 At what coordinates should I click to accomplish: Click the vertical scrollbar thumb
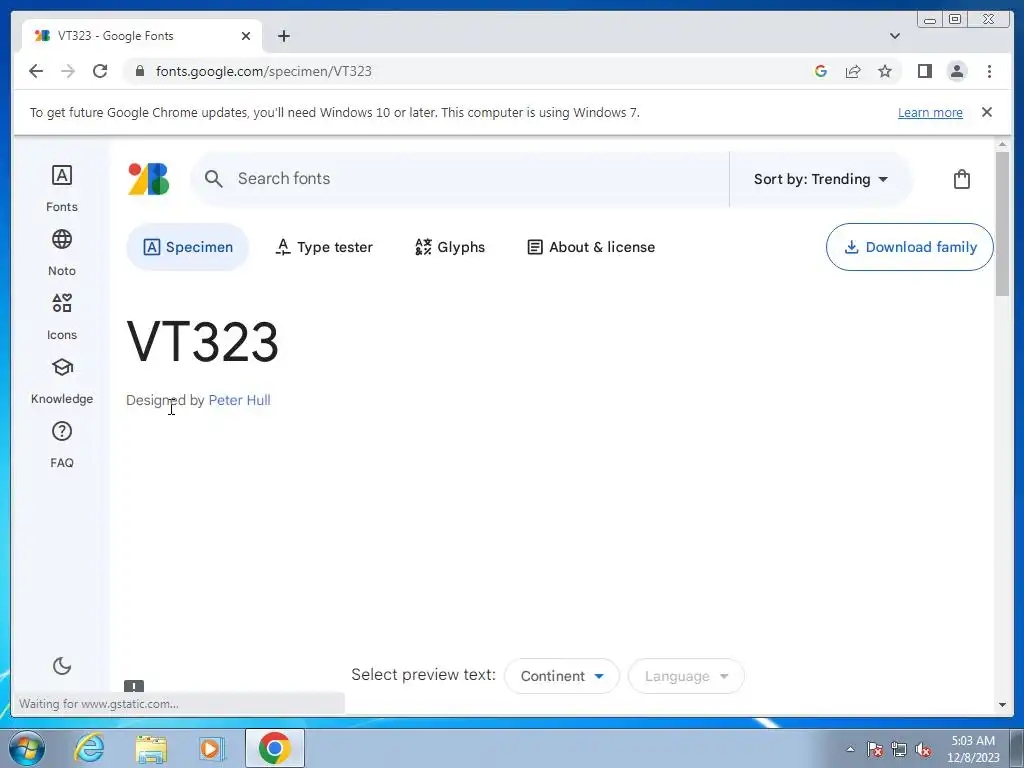click(x=1002, y=224)
